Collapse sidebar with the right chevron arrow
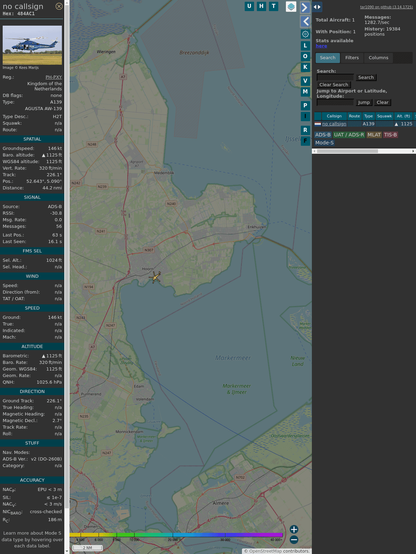The width and height of the screenshot is (416, 554). (x=305, y=7)
